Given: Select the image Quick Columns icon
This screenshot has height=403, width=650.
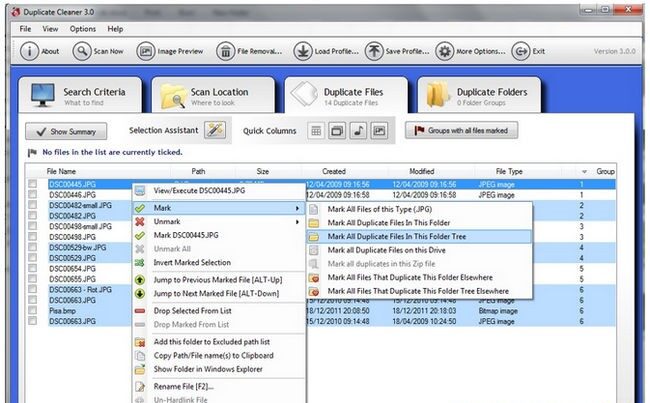Looking at the screenshot, I should (x=379, y=131).
